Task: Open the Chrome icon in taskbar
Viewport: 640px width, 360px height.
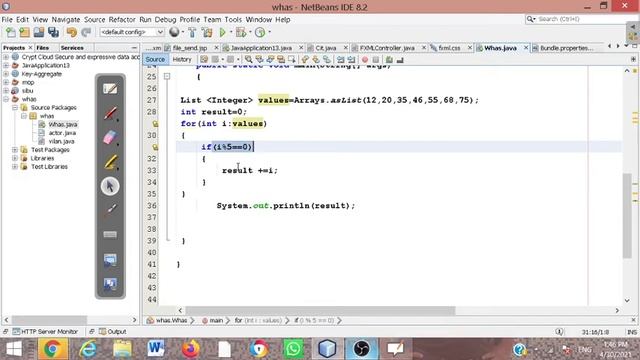Action: point(52,349)
